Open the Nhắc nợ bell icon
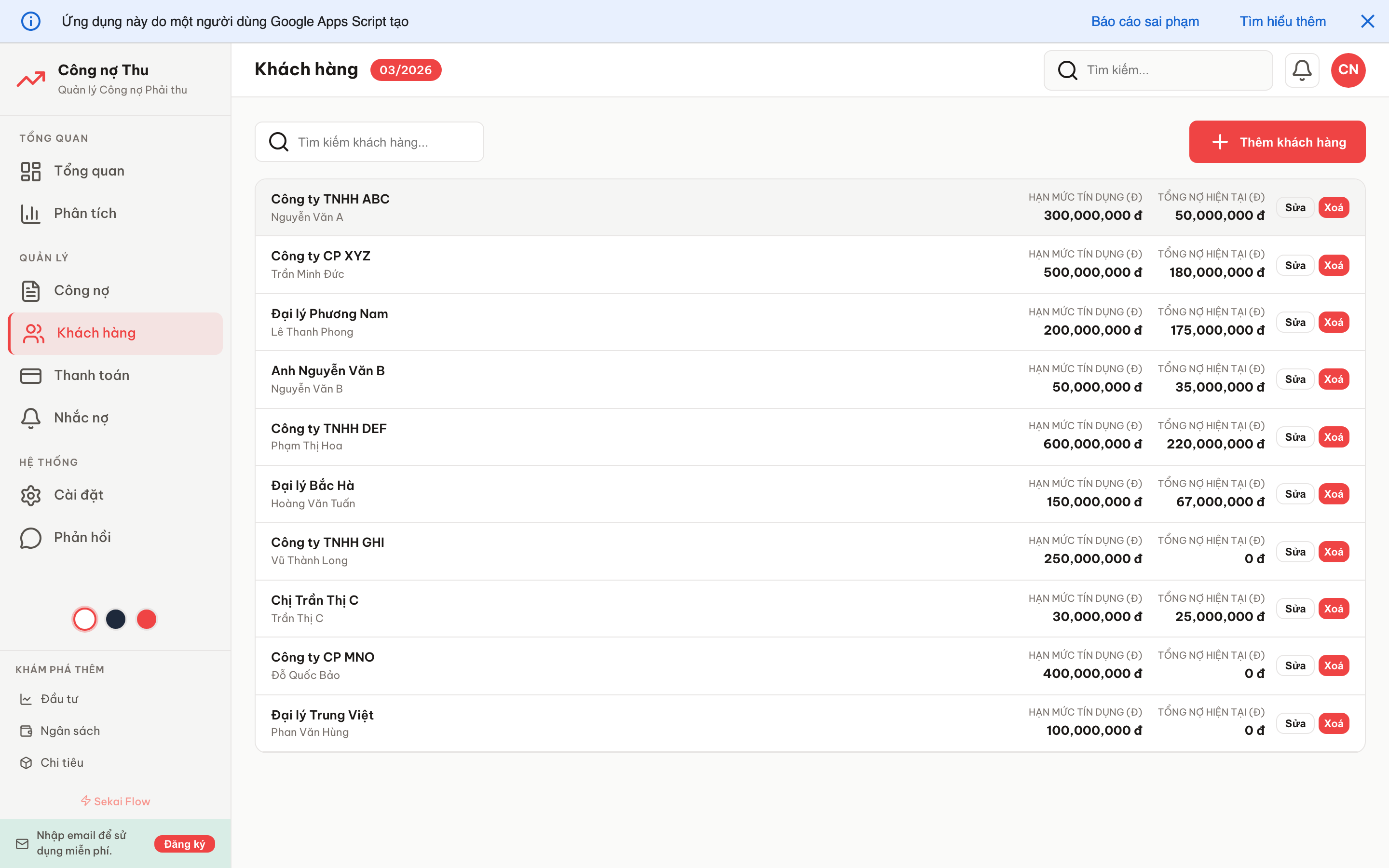Image resolution: width=1389 pixels, height=868 pixels. (30, 418)
